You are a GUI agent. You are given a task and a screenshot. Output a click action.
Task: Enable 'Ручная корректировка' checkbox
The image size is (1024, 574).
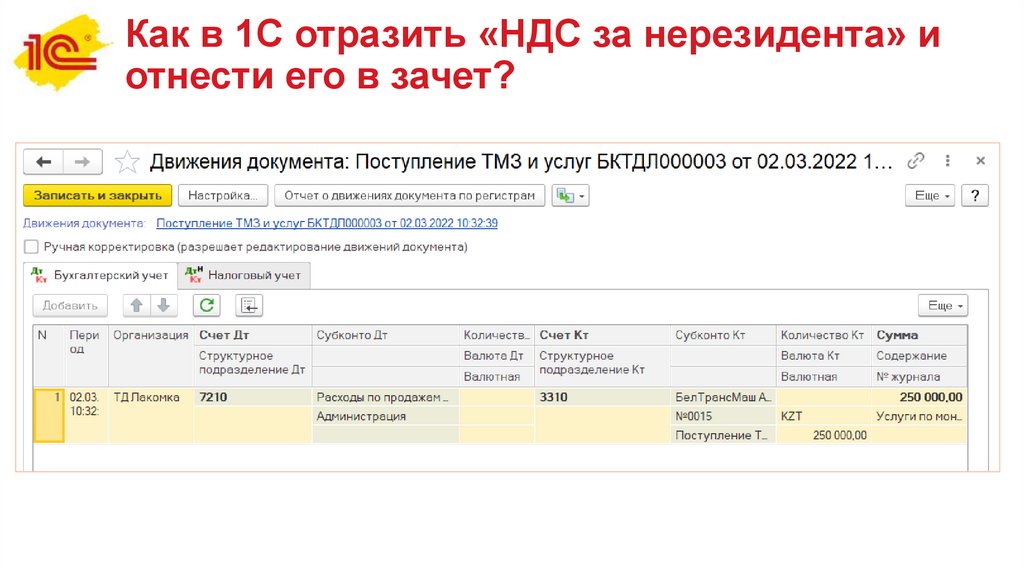[x=31, y=247]
